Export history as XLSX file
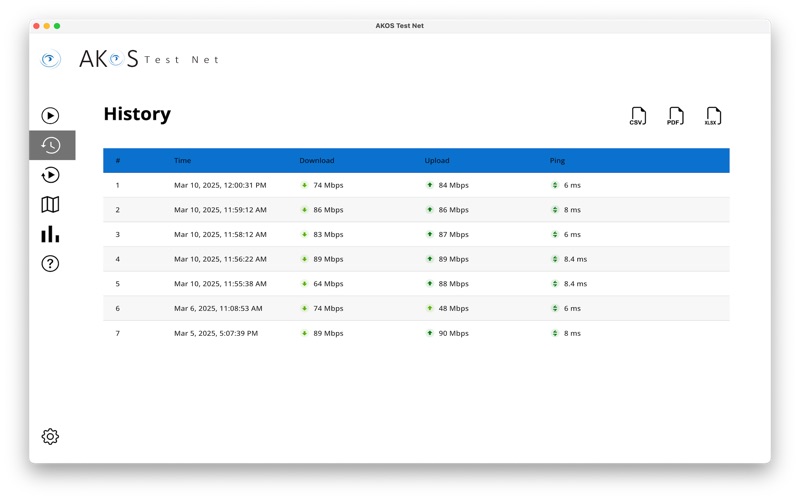 [x=713, y=116]
